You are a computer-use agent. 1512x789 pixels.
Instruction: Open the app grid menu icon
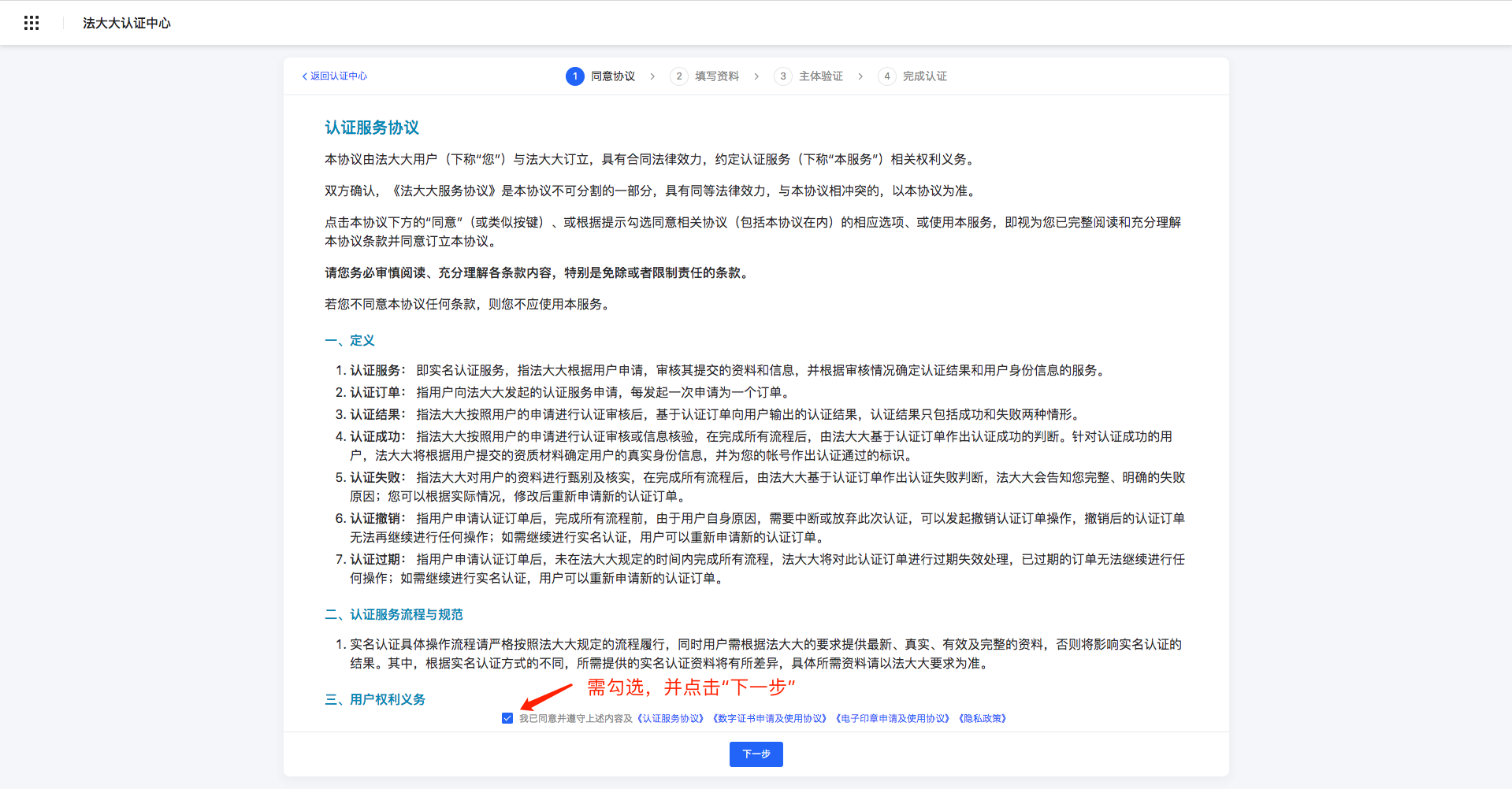[x=32, y=23]
